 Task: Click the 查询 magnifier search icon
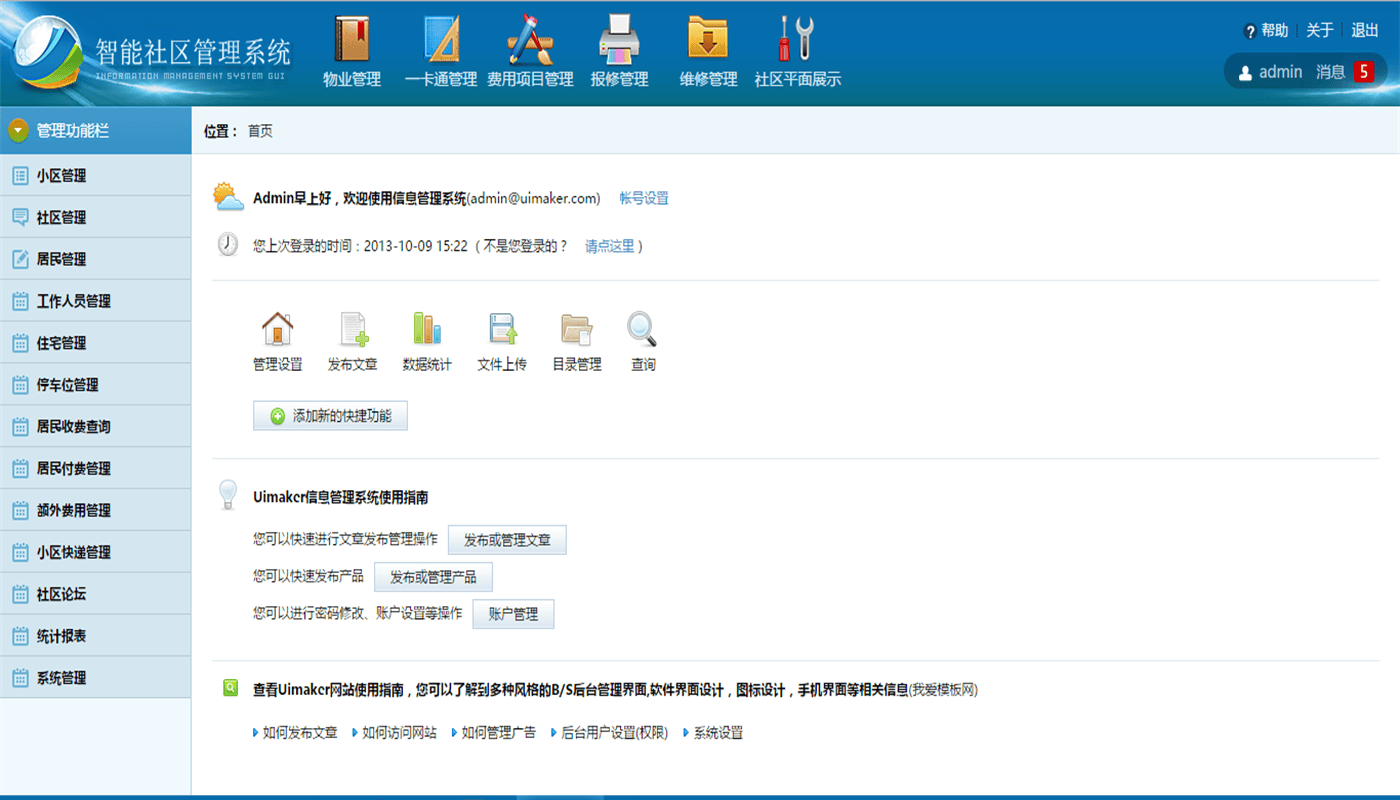coord(641,329)
